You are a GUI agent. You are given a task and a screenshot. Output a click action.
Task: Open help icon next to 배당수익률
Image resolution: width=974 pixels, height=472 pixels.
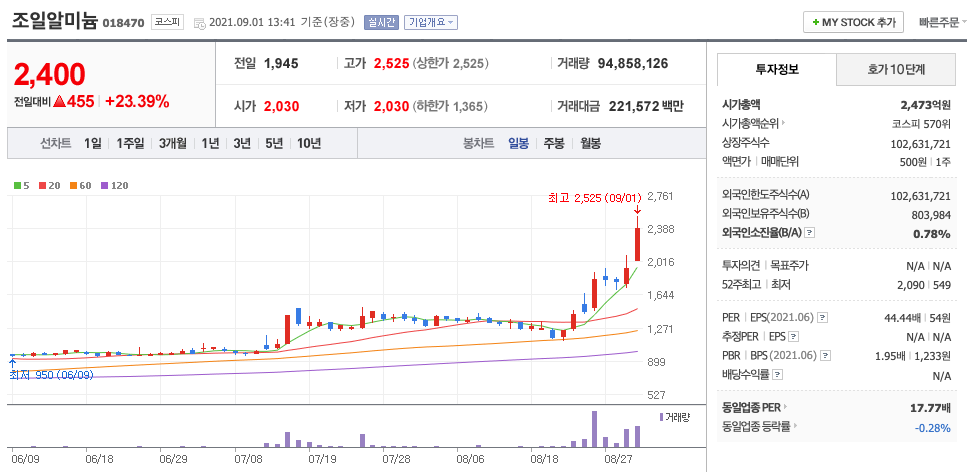778,374
